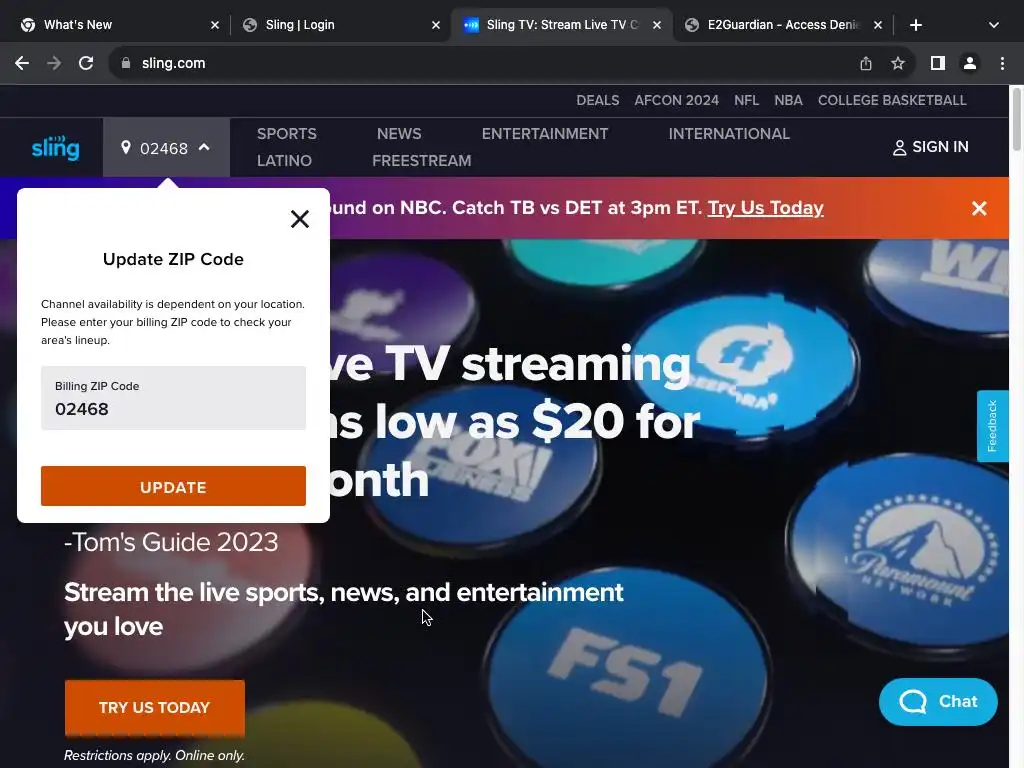The height and width of the screenshot is (768, 1024).
Task: Go to AFCON 2024
Action: [677, 101]
